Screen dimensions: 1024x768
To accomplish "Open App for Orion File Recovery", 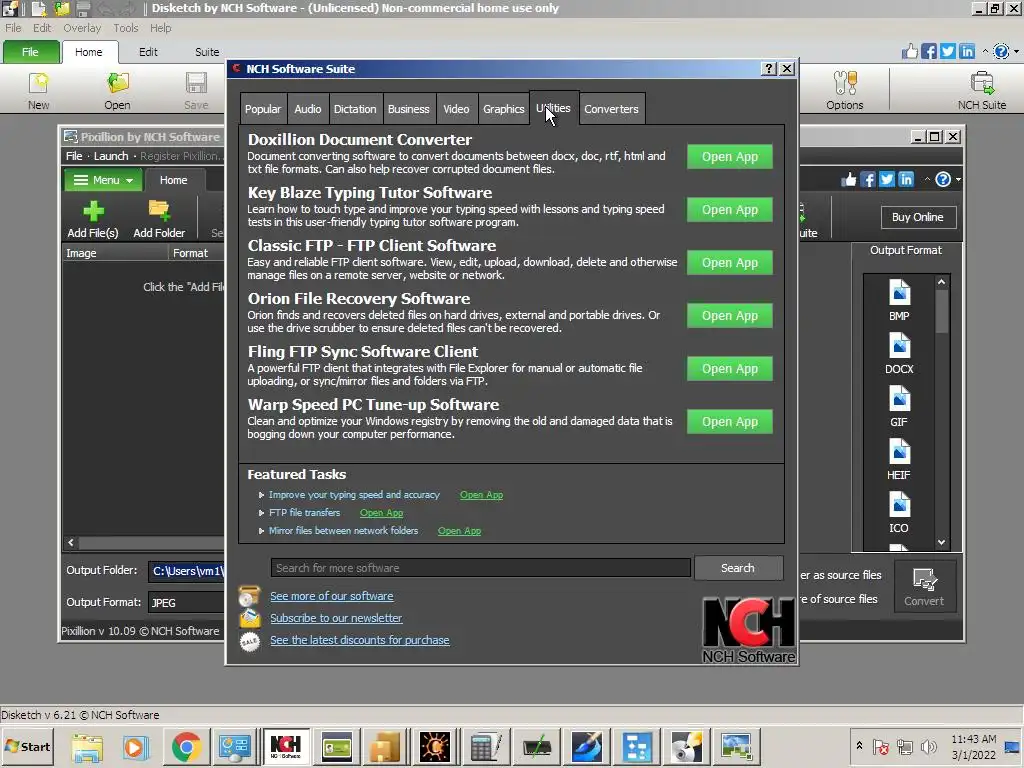I will click(x=729, y=315).
